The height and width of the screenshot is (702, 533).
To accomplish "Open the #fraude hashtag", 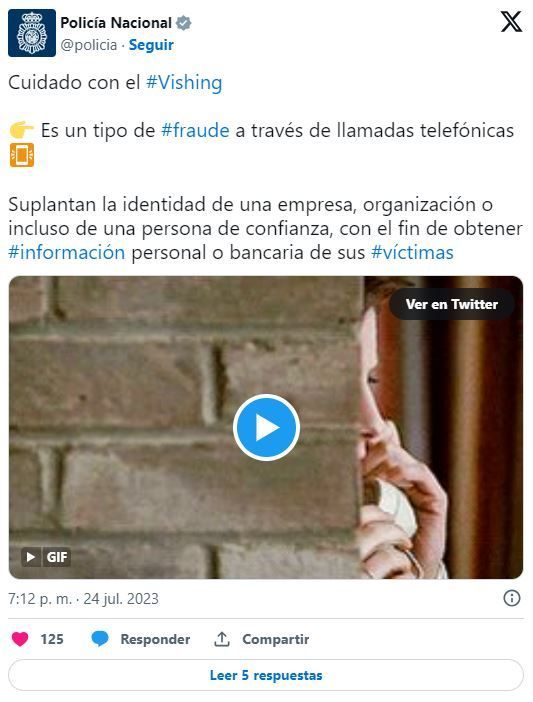I will 195,131.
